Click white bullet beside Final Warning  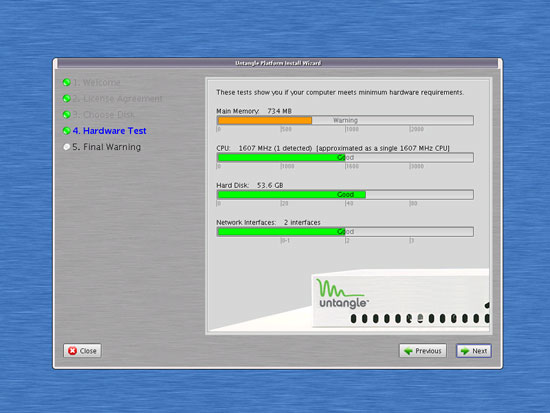click(x=67, y=147)
